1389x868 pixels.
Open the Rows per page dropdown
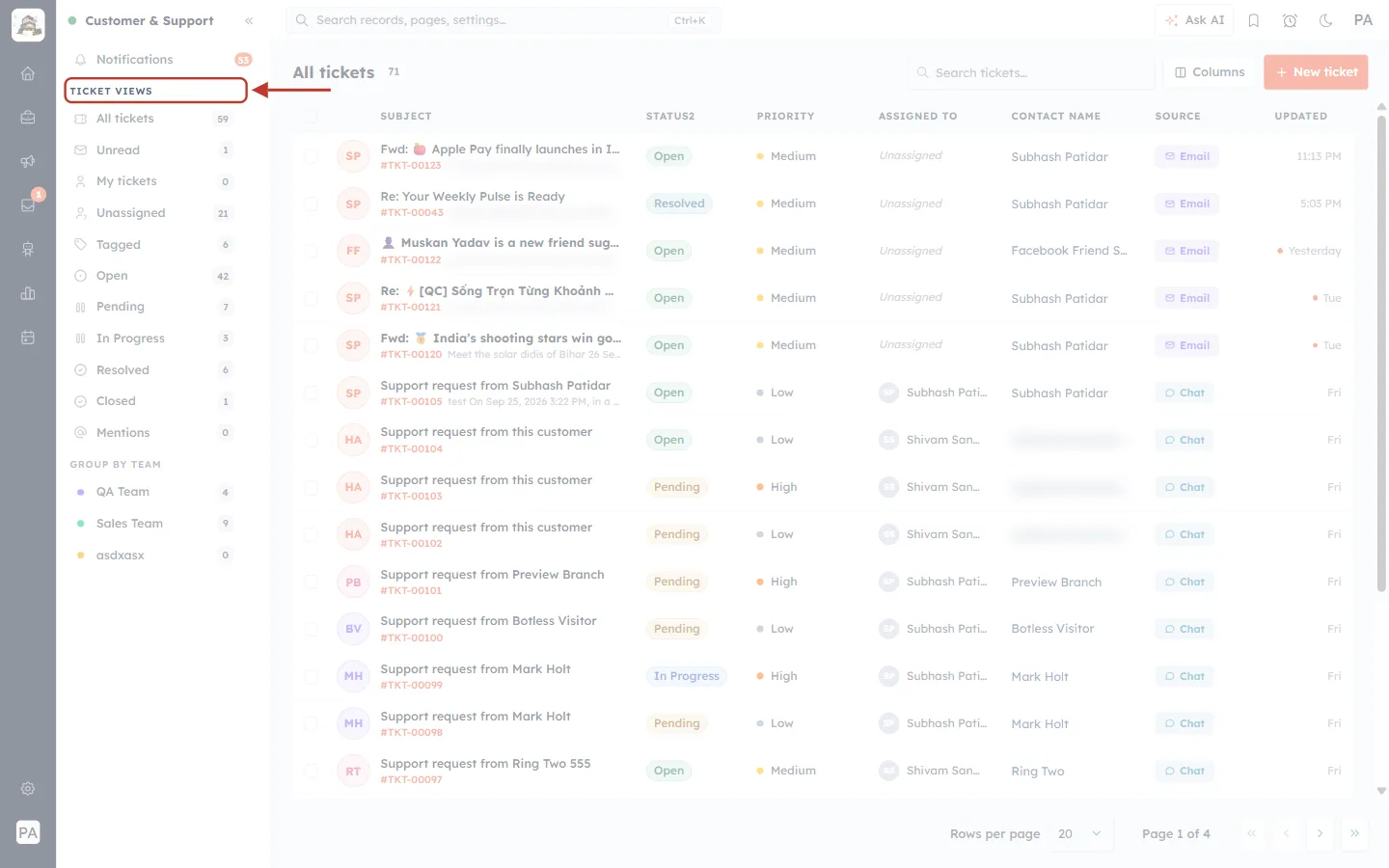[1079, 834]
